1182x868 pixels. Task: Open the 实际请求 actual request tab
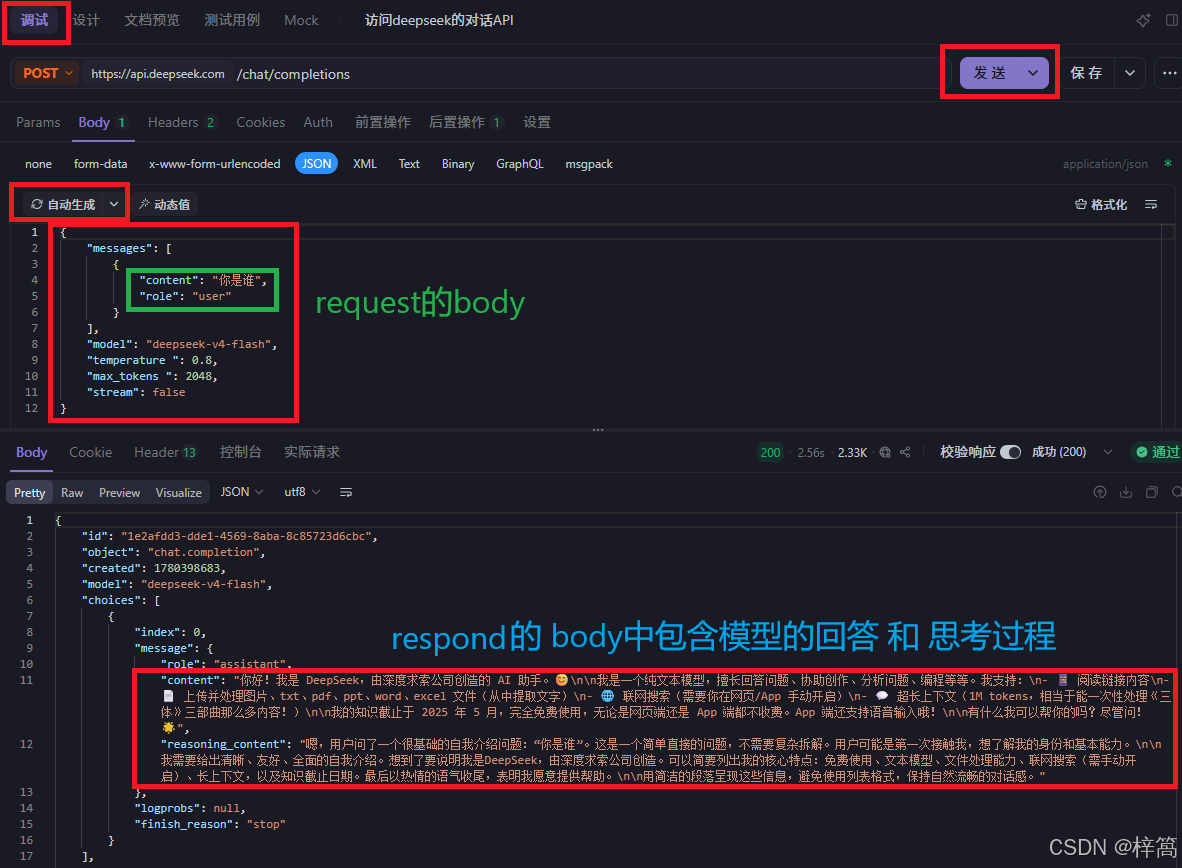(x=311, y=452)
